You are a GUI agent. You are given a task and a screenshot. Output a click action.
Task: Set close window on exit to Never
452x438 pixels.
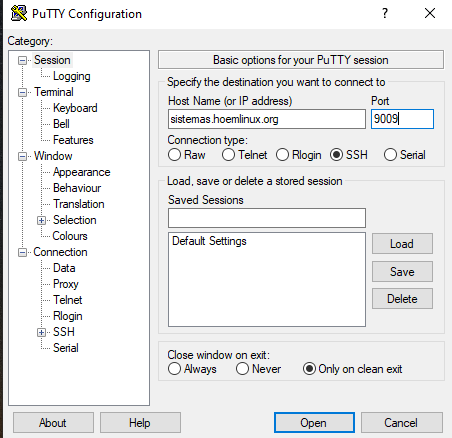[242, 369]
